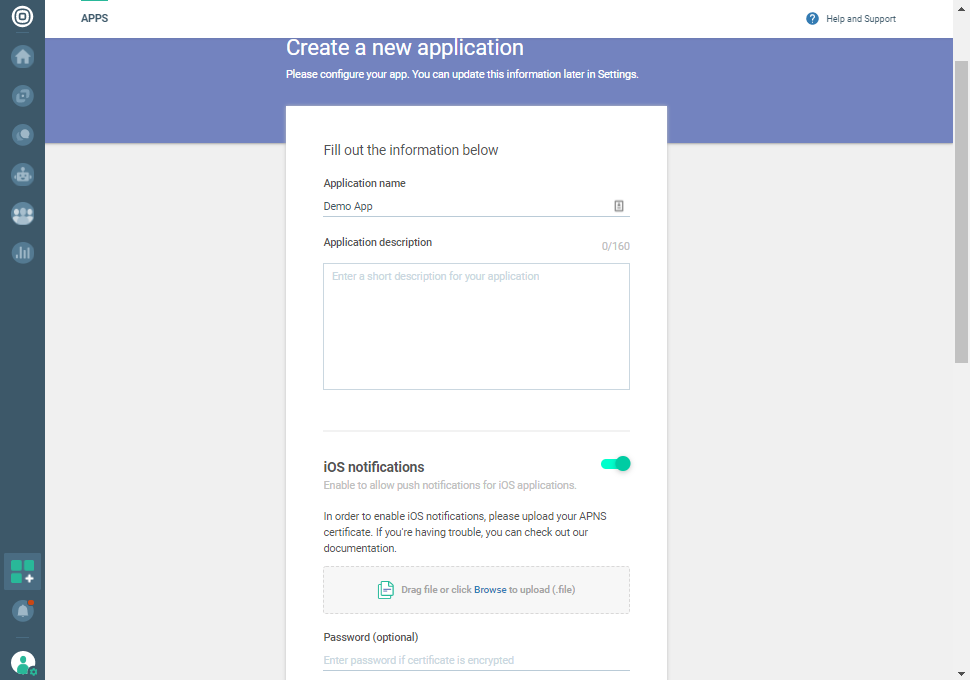The image size is (970, 680).
Task: Click the app logo in sidebar
Action: click(22, 17)
